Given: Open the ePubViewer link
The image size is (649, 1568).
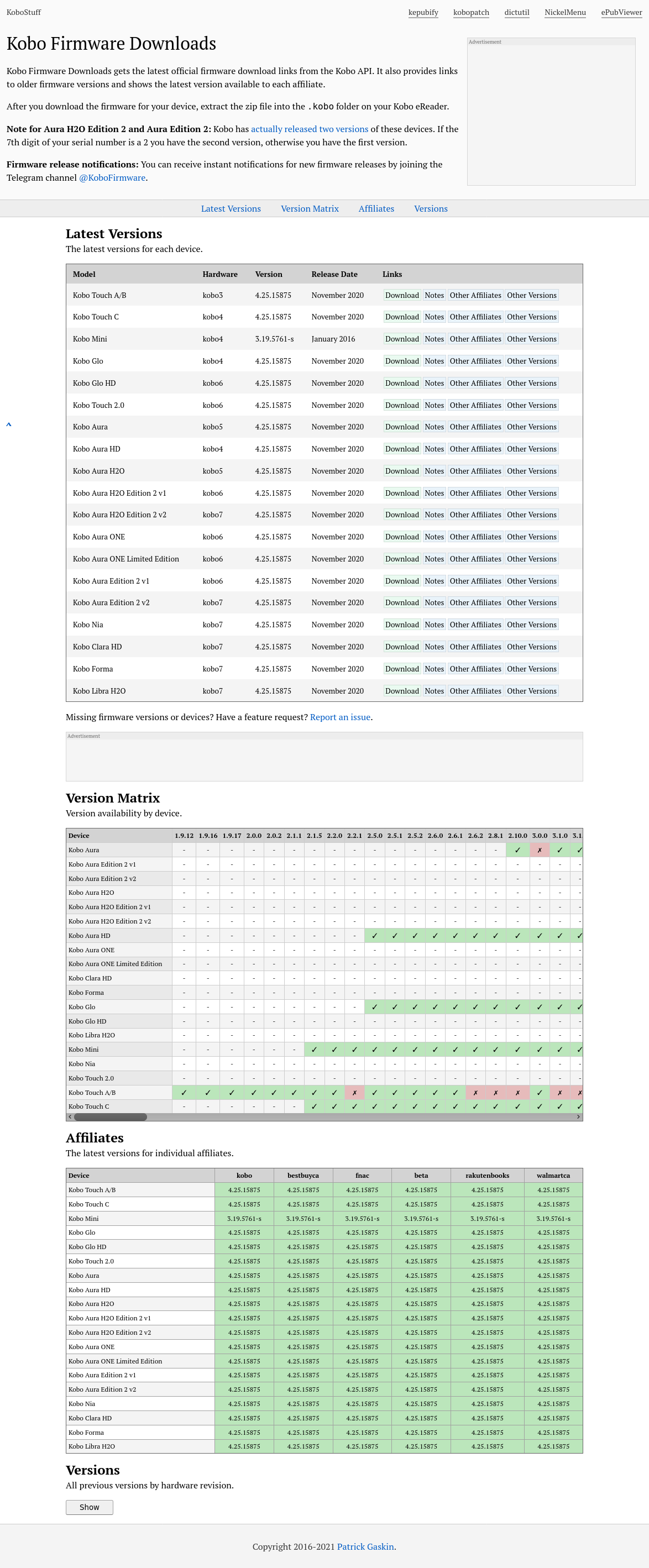Looking at the screenshot, I should [621, 12].
